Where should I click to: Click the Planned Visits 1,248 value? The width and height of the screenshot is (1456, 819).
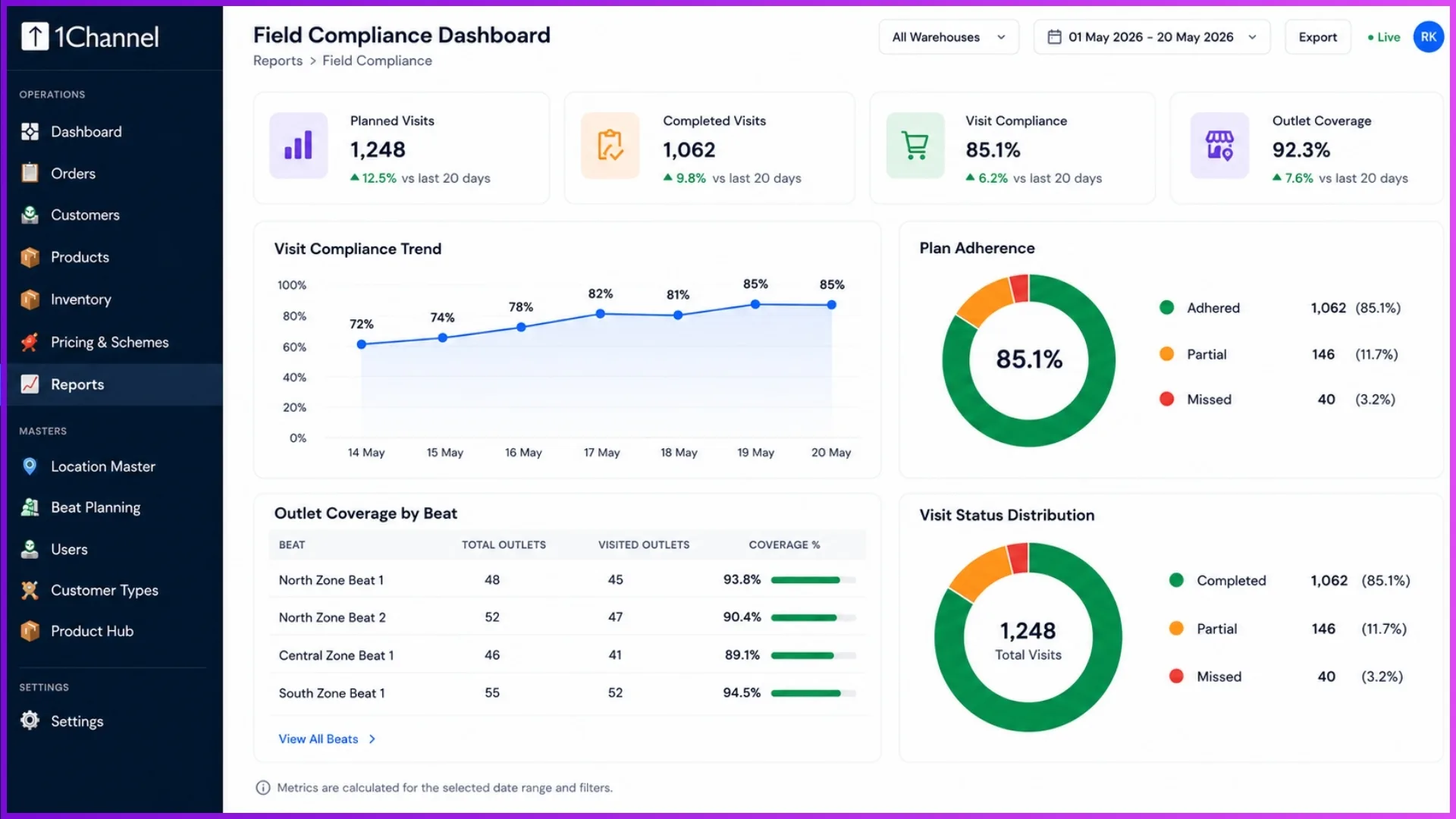[x=378, y=150]
